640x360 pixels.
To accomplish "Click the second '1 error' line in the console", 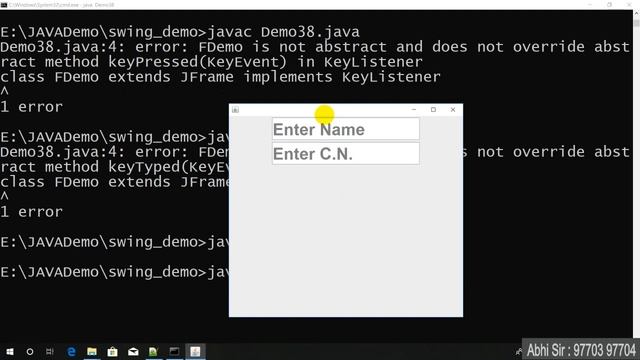I will point(31,212).
